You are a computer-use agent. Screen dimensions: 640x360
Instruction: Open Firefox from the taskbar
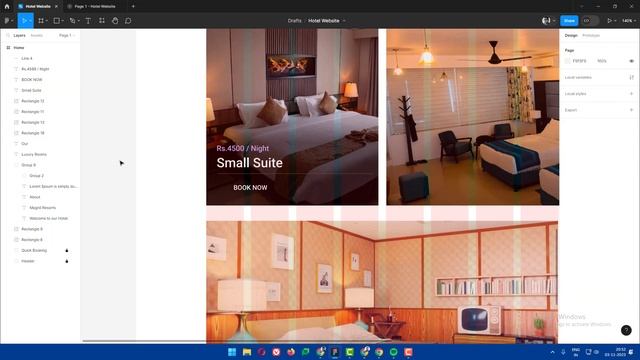(x=291, y=352)
